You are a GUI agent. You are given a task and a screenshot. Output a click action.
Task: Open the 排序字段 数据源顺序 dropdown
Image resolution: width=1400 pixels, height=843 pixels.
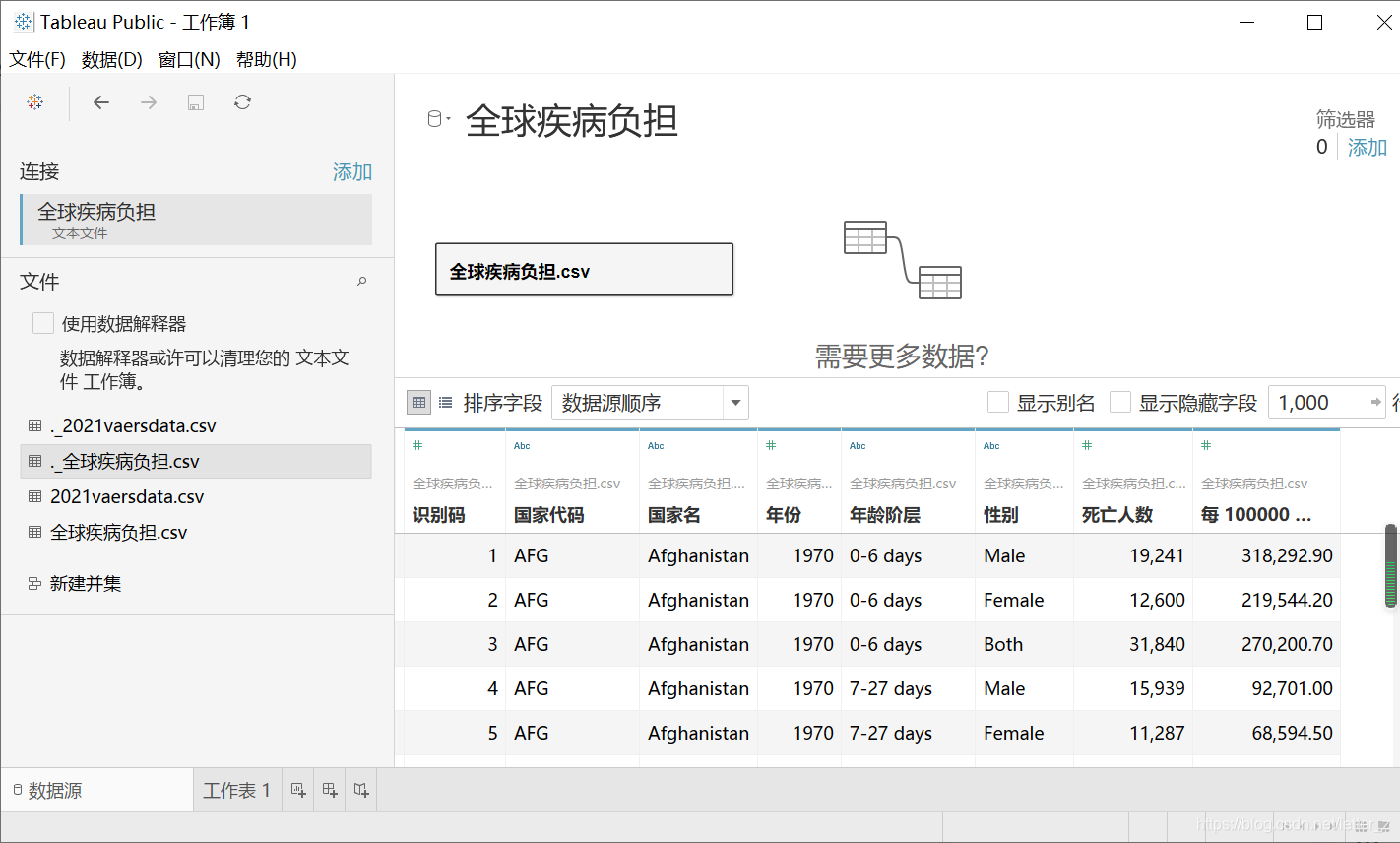pyautogui.click(x=650, y=402)
